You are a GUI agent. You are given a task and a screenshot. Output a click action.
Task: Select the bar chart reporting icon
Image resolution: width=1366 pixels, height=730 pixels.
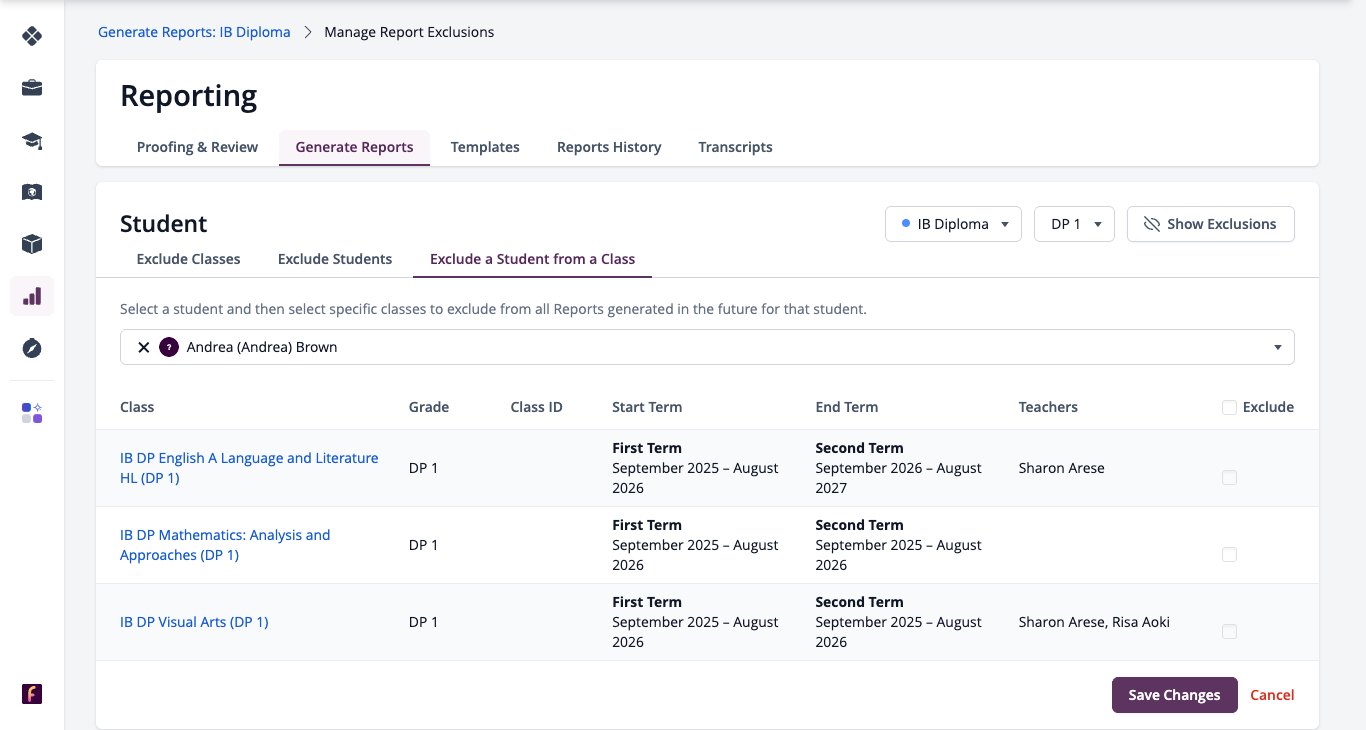coord(32,296)
